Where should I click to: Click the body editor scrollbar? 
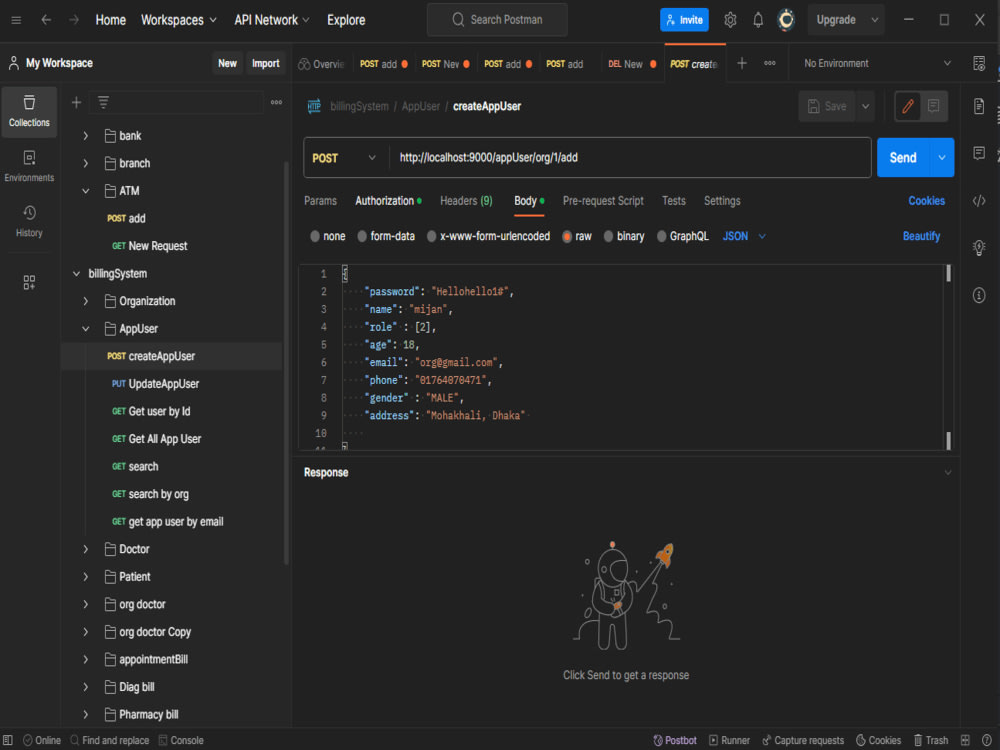tap(948, 357)
